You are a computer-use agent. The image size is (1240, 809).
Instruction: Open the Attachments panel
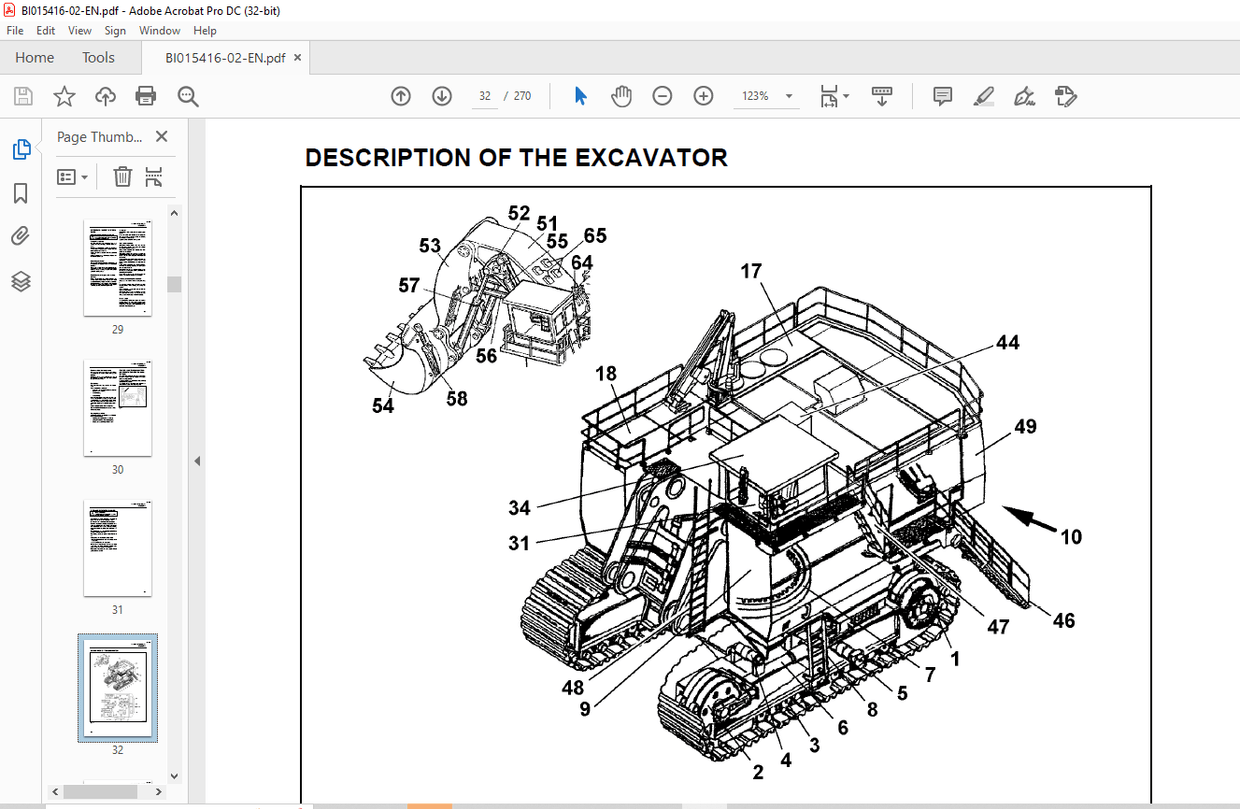tap(20, 235)
